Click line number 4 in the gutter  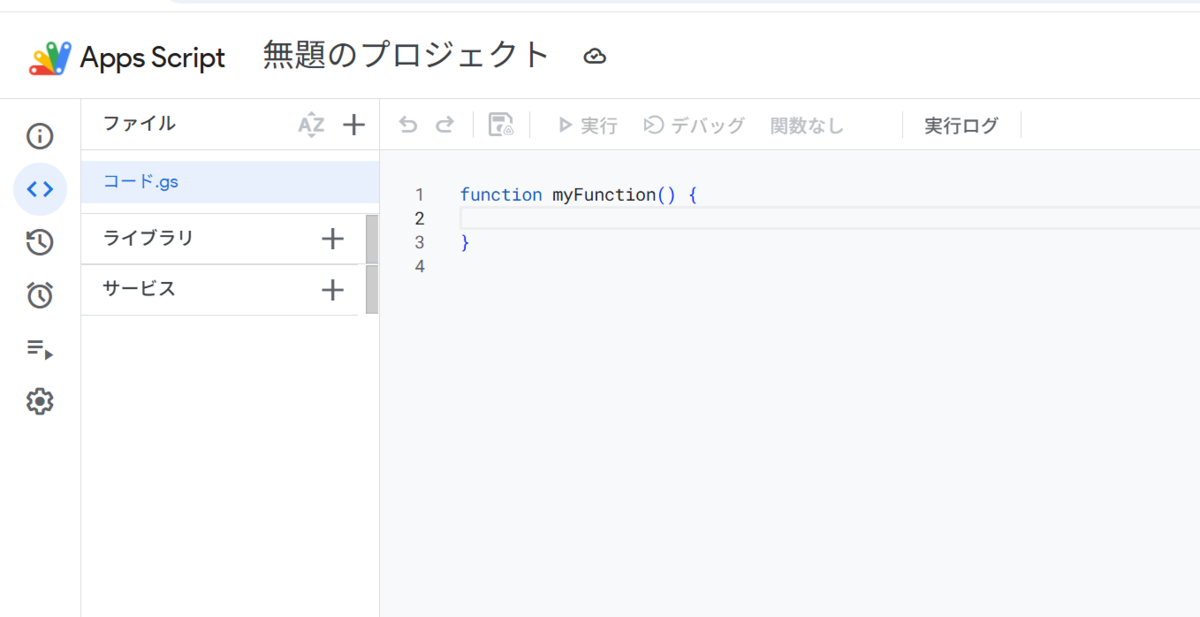[x=419, y=266]
